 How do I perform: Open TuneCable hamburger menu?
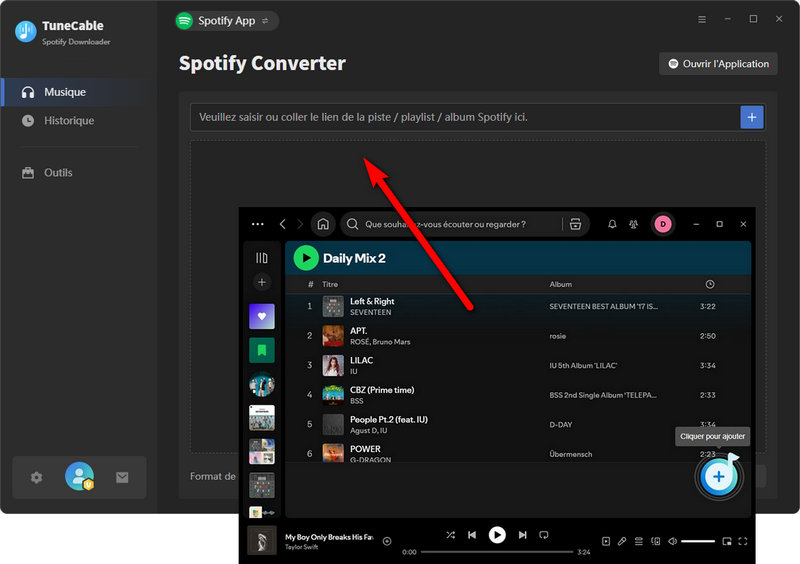tap(701, 19)
